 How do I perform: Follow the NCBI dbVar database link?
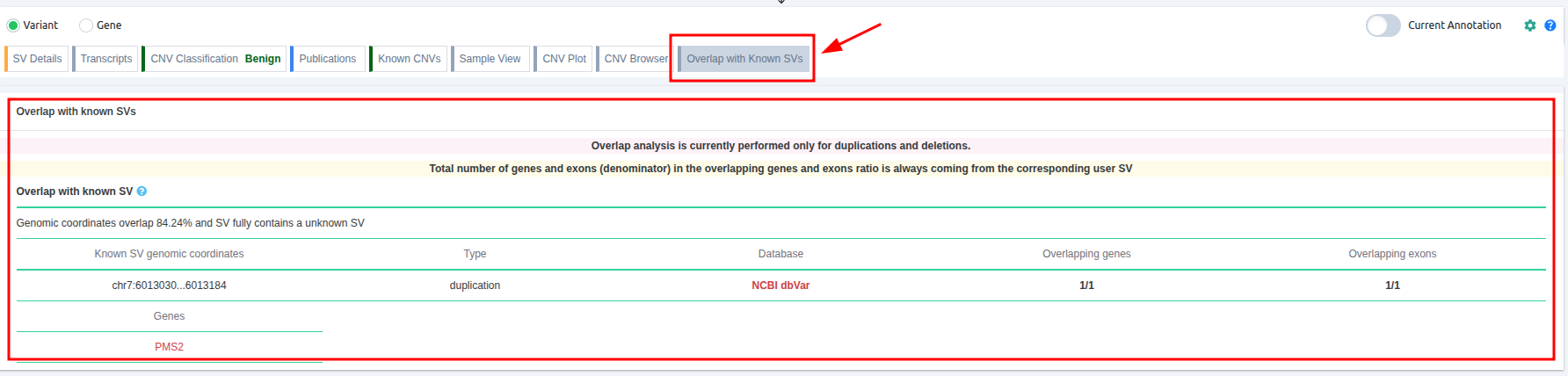coord(780,286)
